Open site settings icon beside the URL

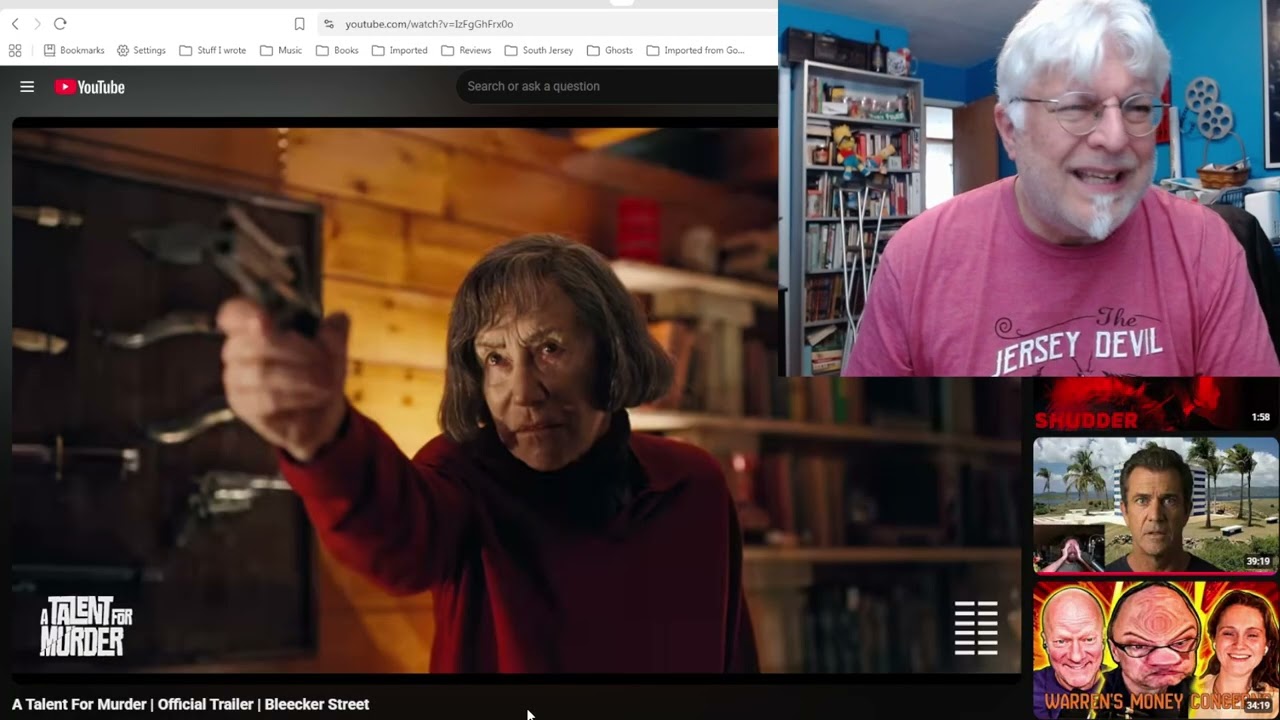click(x=328, y=24)
